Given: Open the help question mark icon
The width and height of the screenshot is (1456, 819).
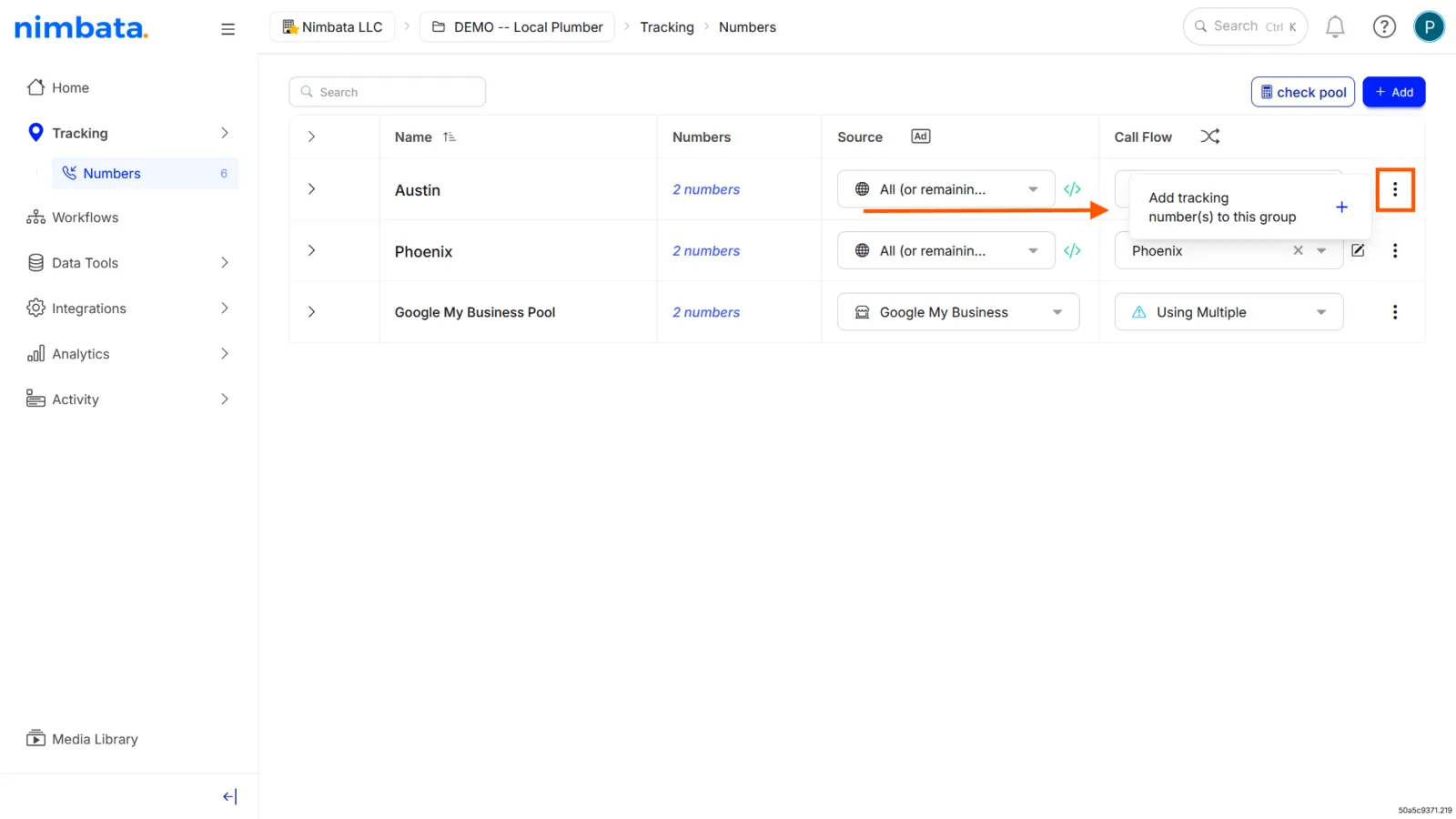Looking at the screenshot, I should pyautogui.click(x=1384, y=27).
